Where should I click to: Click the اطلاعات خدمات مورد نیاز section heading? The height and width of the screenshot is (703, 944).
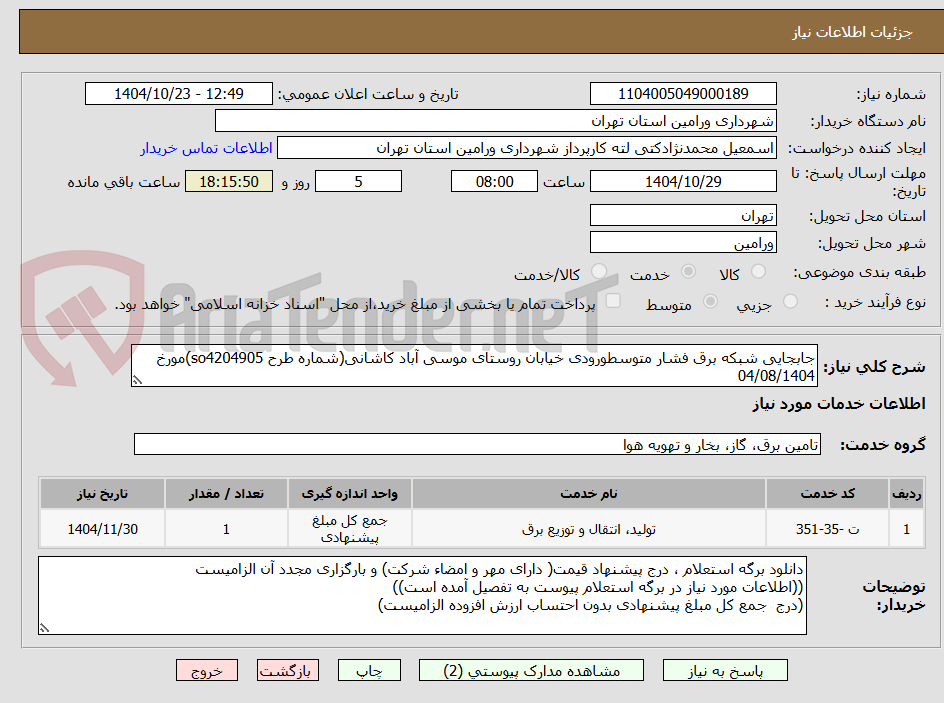(839, 404)
